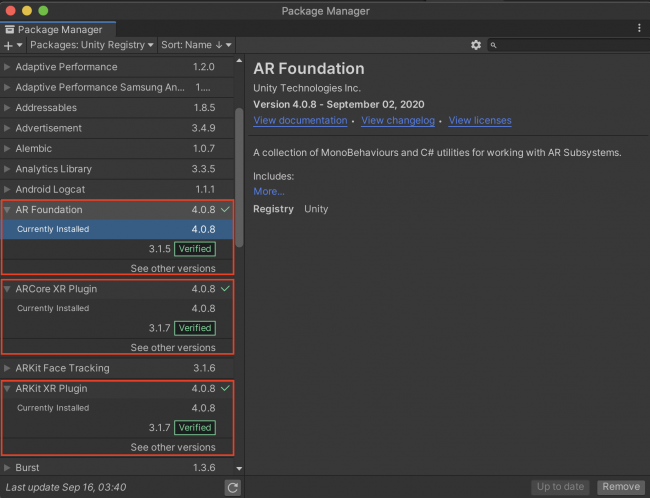The image size is (650, 498).
Task: Click the add package plus icon
Action: coord(9,45)
